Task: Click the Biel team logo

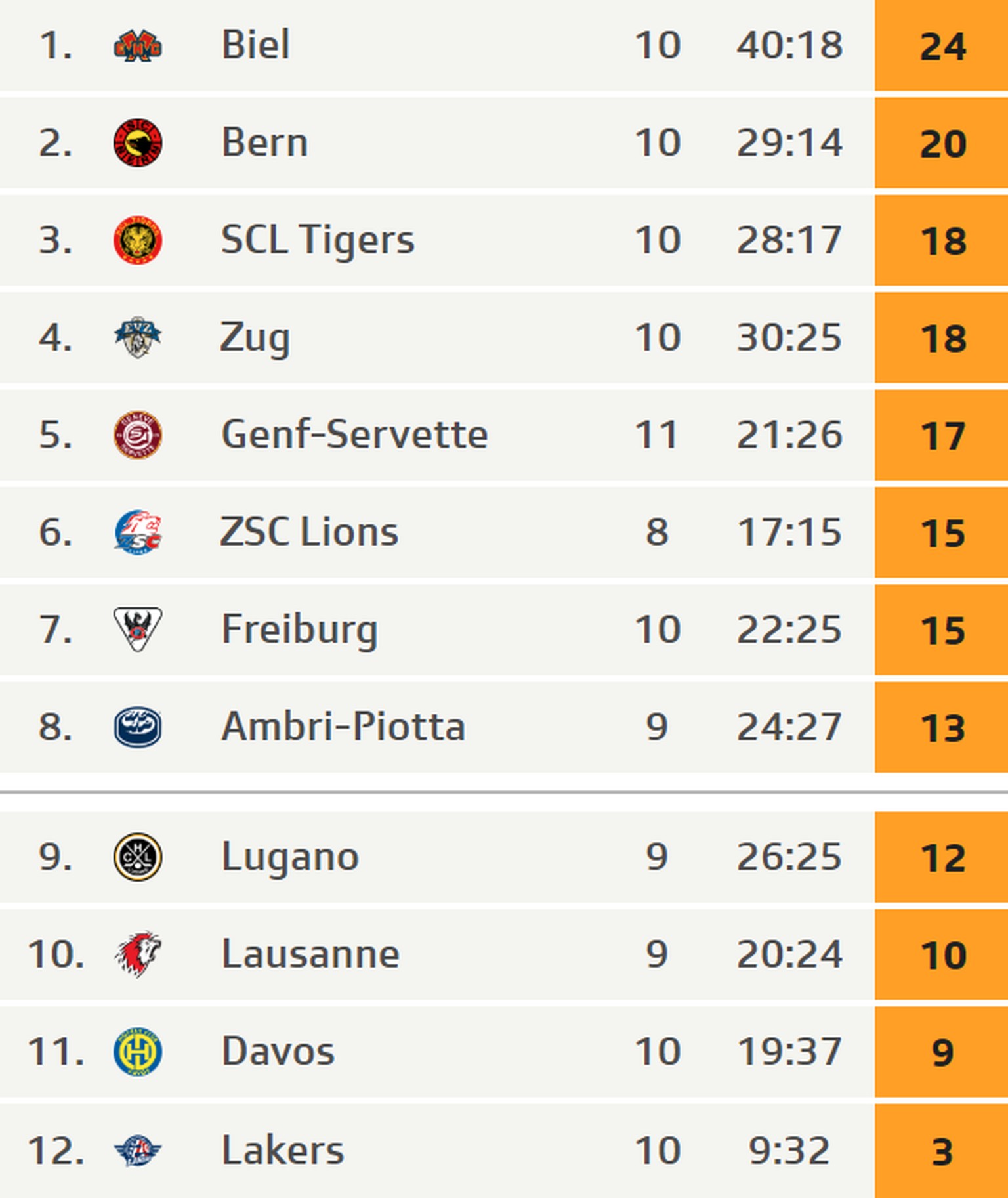Action: point(138,46)
